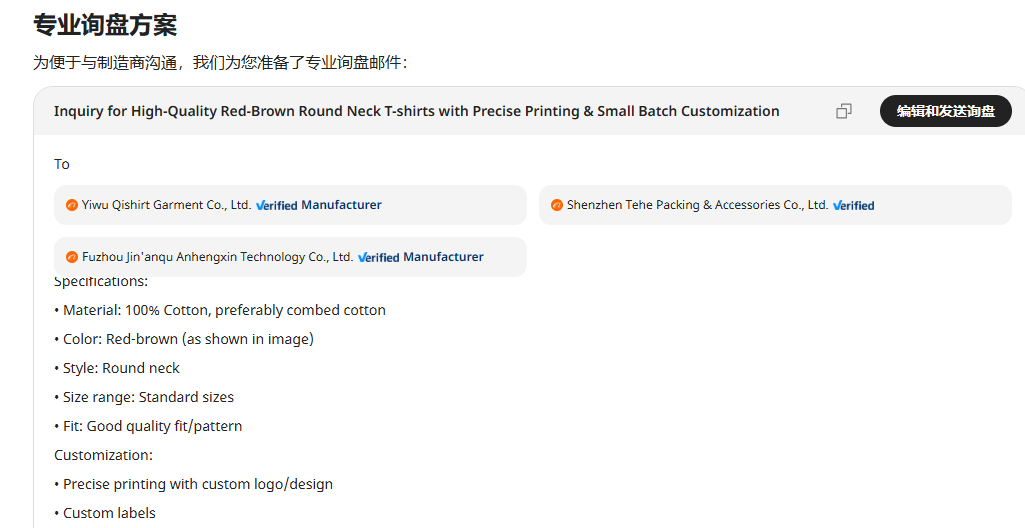Click the inquiry subject title text

[x=416, y=111]
